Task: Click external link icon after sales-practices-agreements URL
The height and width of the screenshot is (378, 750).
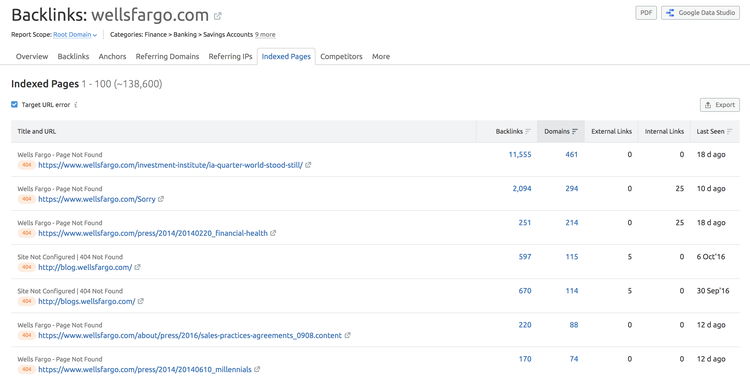Action: pos(347,335)
